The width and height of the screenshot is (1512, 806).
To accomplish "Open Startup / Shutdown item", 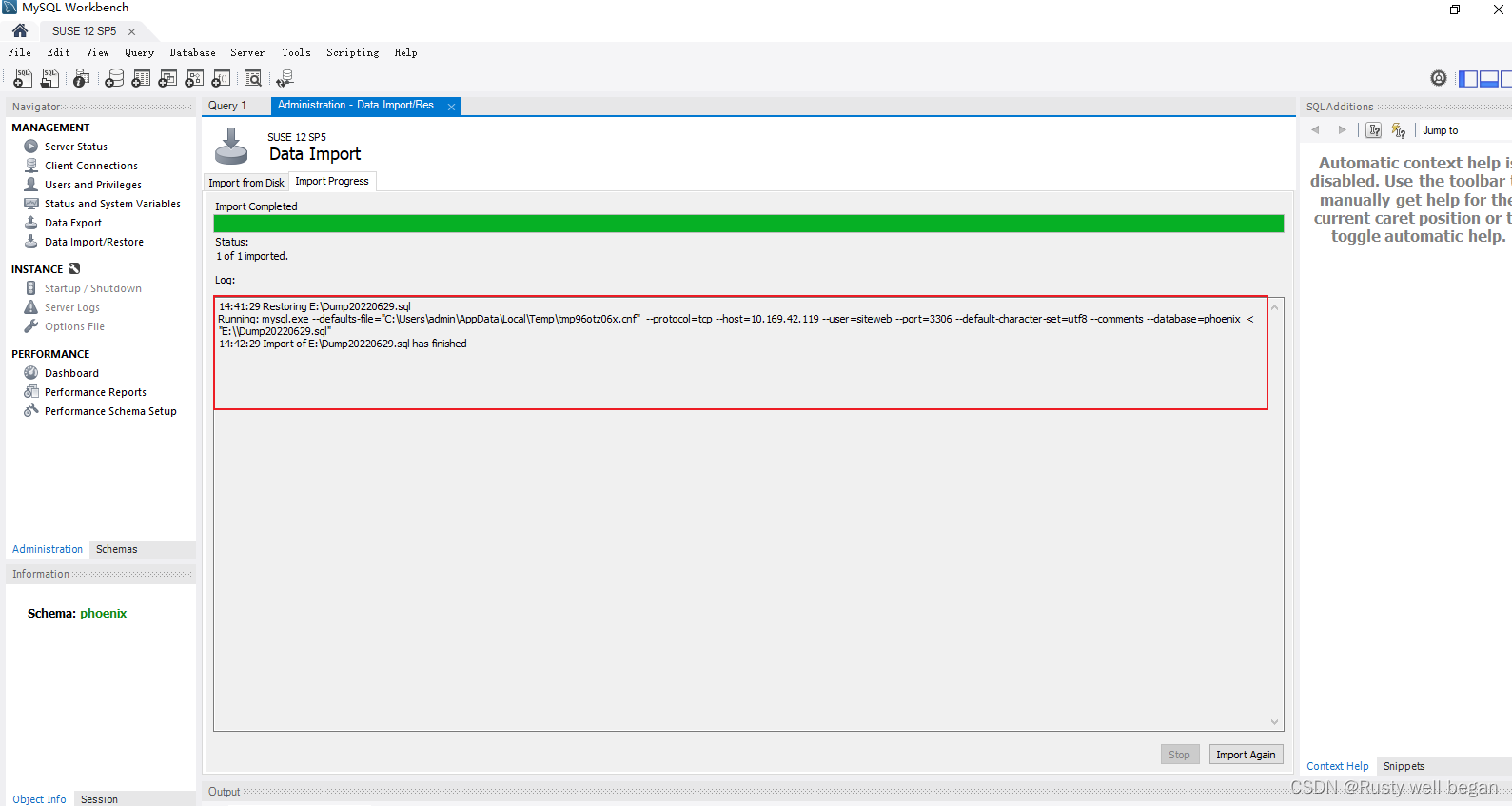I will [93, 288].
